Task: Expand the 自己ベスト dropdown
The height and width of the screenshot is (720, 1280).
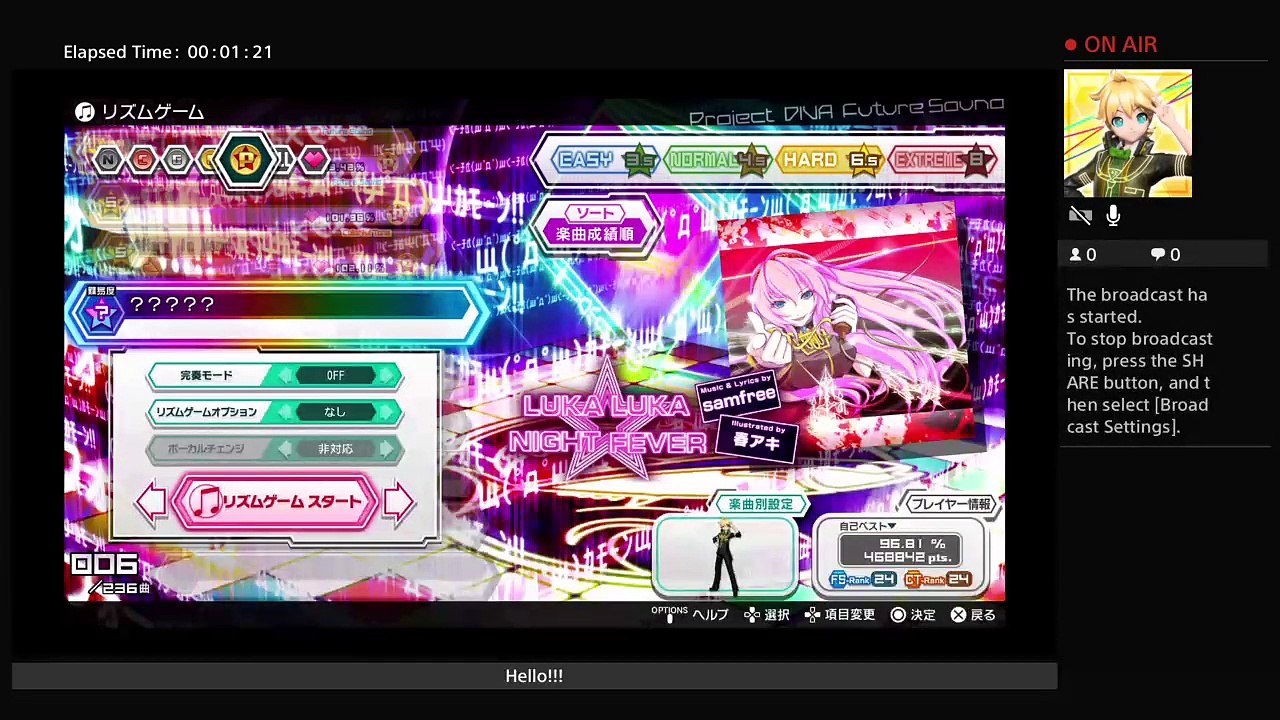Action: (867, 526)
